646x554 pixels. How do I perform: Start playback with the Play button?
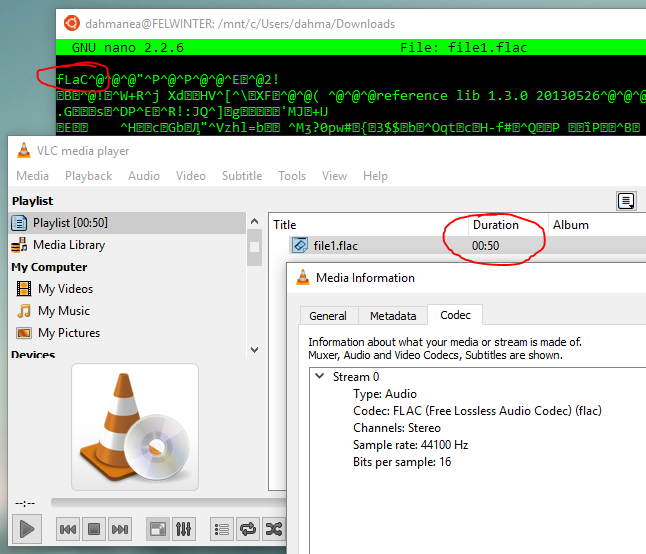[27, 528]
